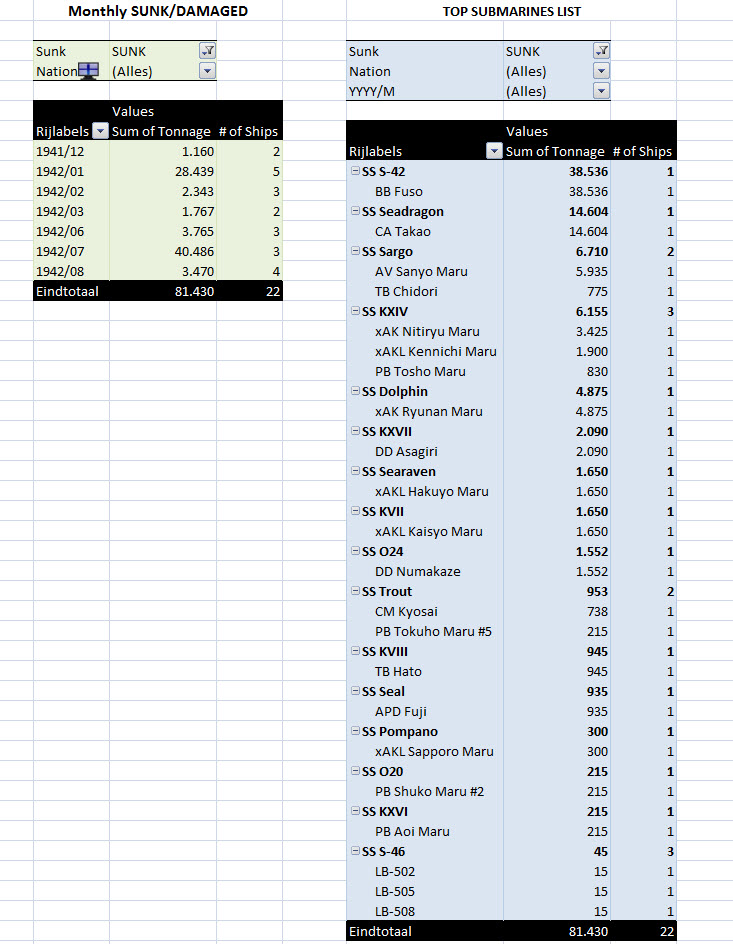This screenshot has width=733, height=944.
Task: Collapse the SS Dolphin group
Action: [356, 391]
